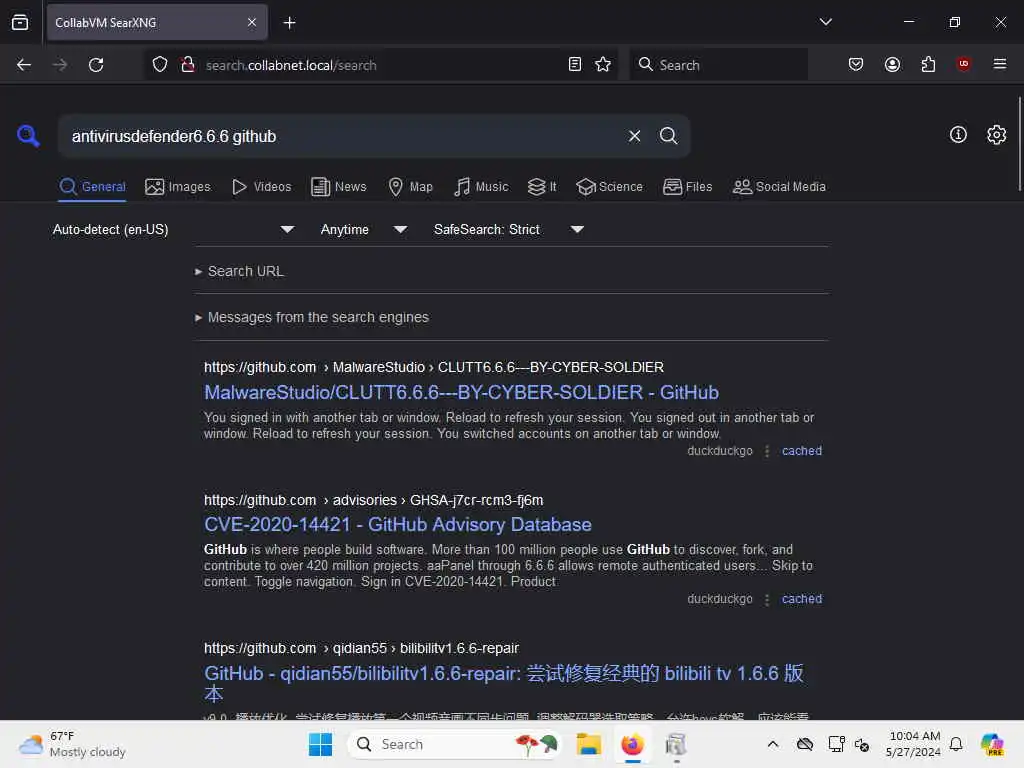This screenshot has height=768, width=1024.
Task: Open tracking protection shield info
Action: click(x=160, y=65)
